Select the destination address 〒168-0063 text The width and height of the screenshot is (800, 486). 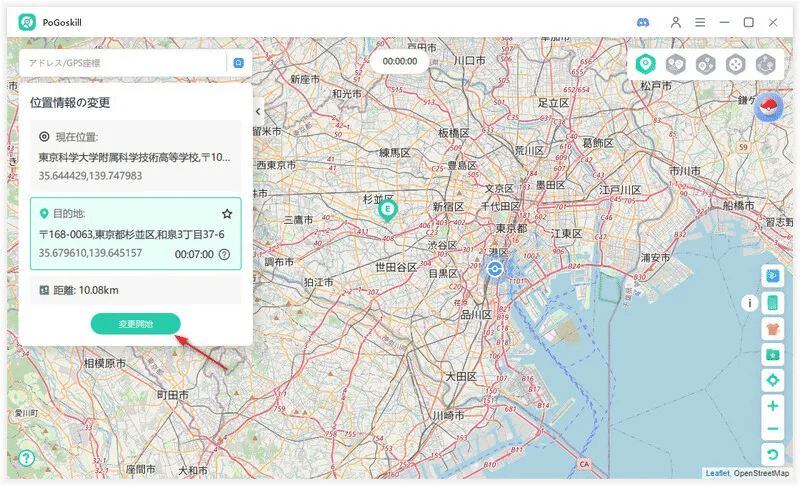[x=132, y=235]
